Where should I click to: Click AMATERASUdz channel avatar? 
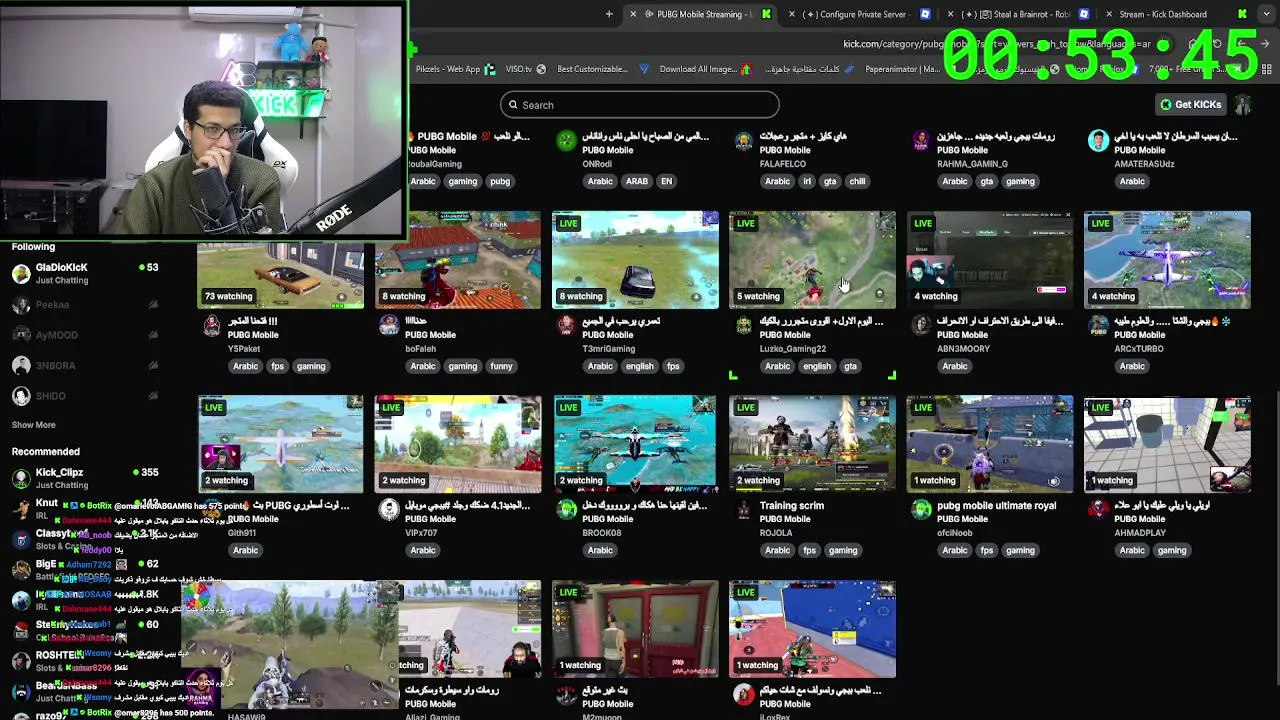[x=1098, y=141]
